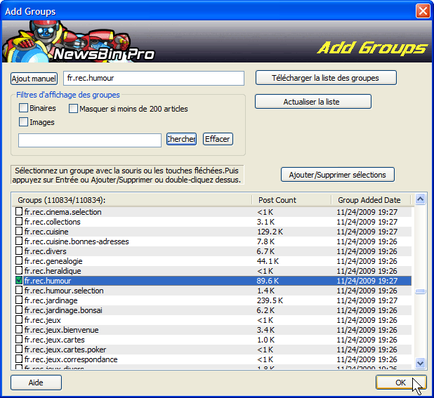Check the fr.rec.jeux.bienvenue checkbox
The height and width of the screenshot is (398, 434).
point(19,329)
